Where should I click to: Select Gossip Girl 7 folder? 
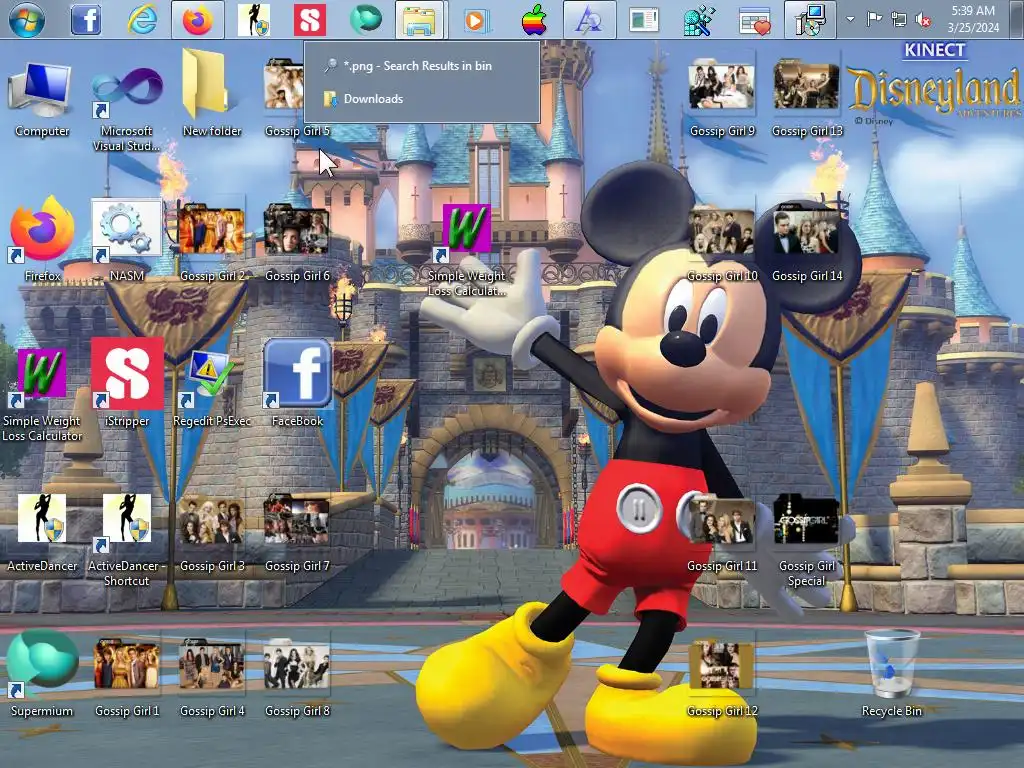click(297, 533)
